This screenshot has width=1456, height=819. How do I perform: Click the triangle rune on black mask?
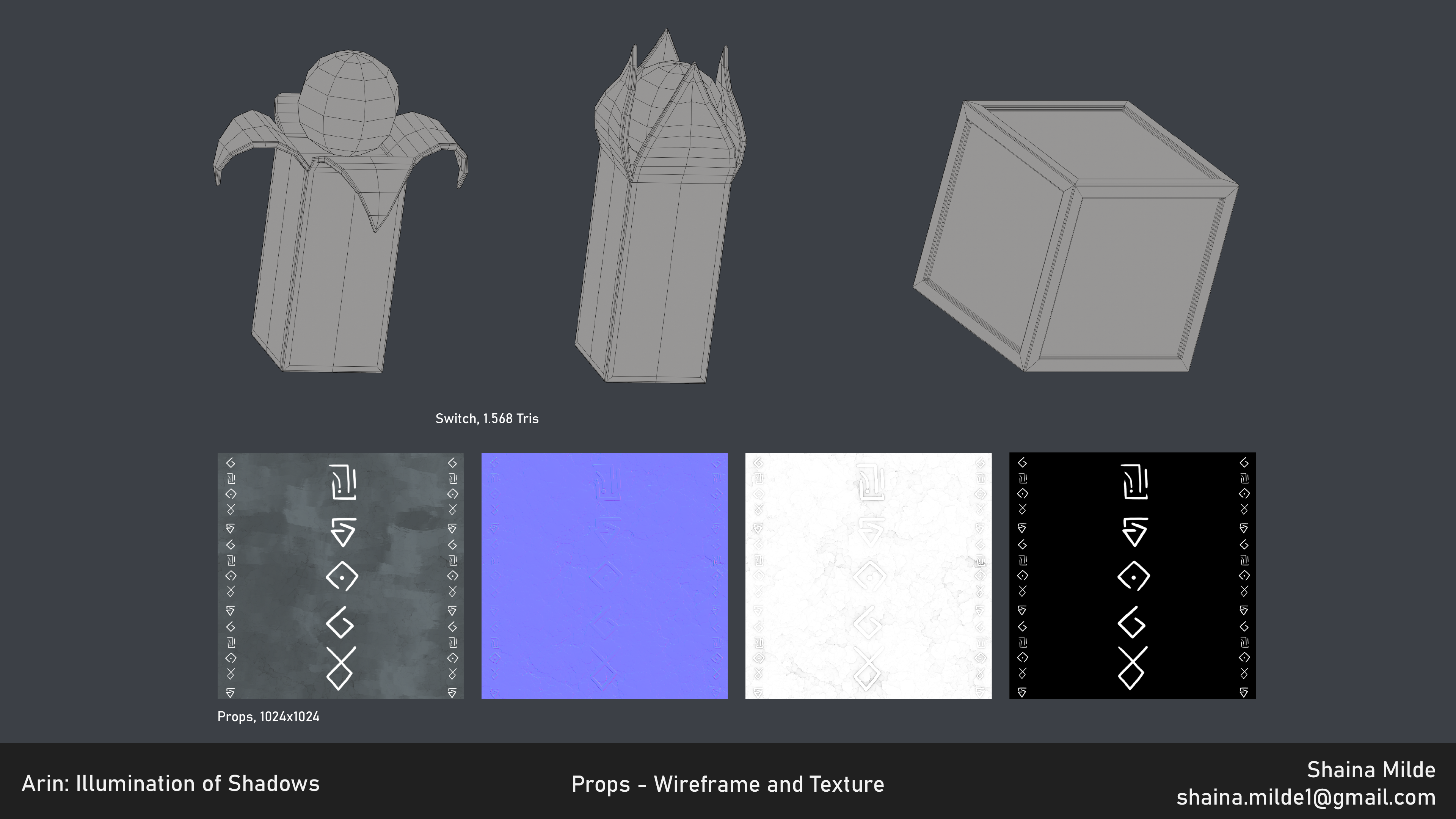pyautogui.click(x=1134, y=532)
